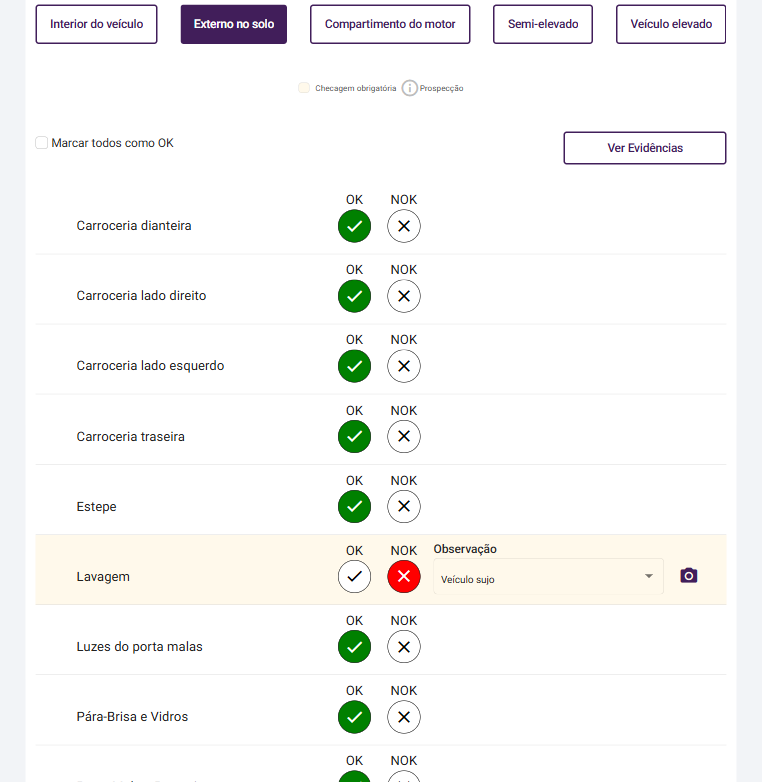Set Carroceria lado direito to NOK

(x=404, y=296)
